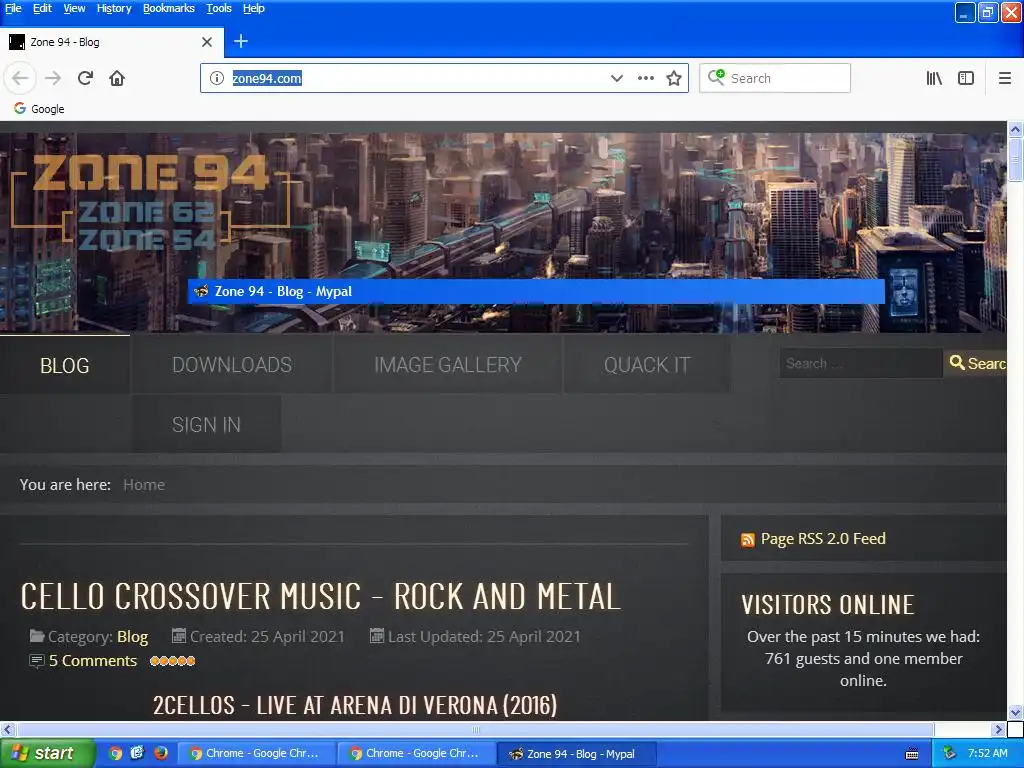
Task: Go back to the previous page
Action: pyautogui.click(x=20, y=78)
